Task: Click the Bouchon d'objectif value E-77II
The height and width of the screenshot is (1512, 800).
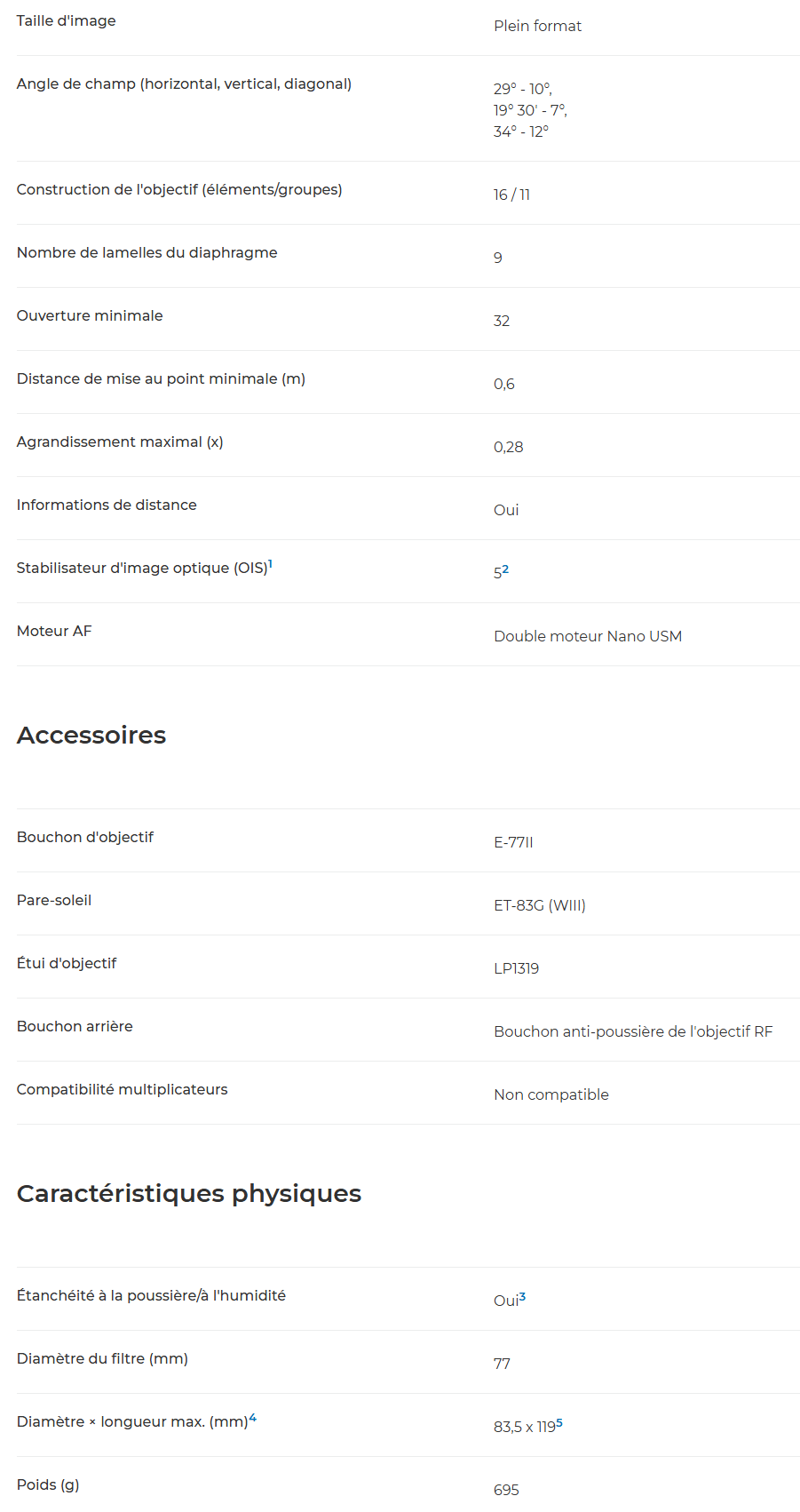Action: (513, 842)
